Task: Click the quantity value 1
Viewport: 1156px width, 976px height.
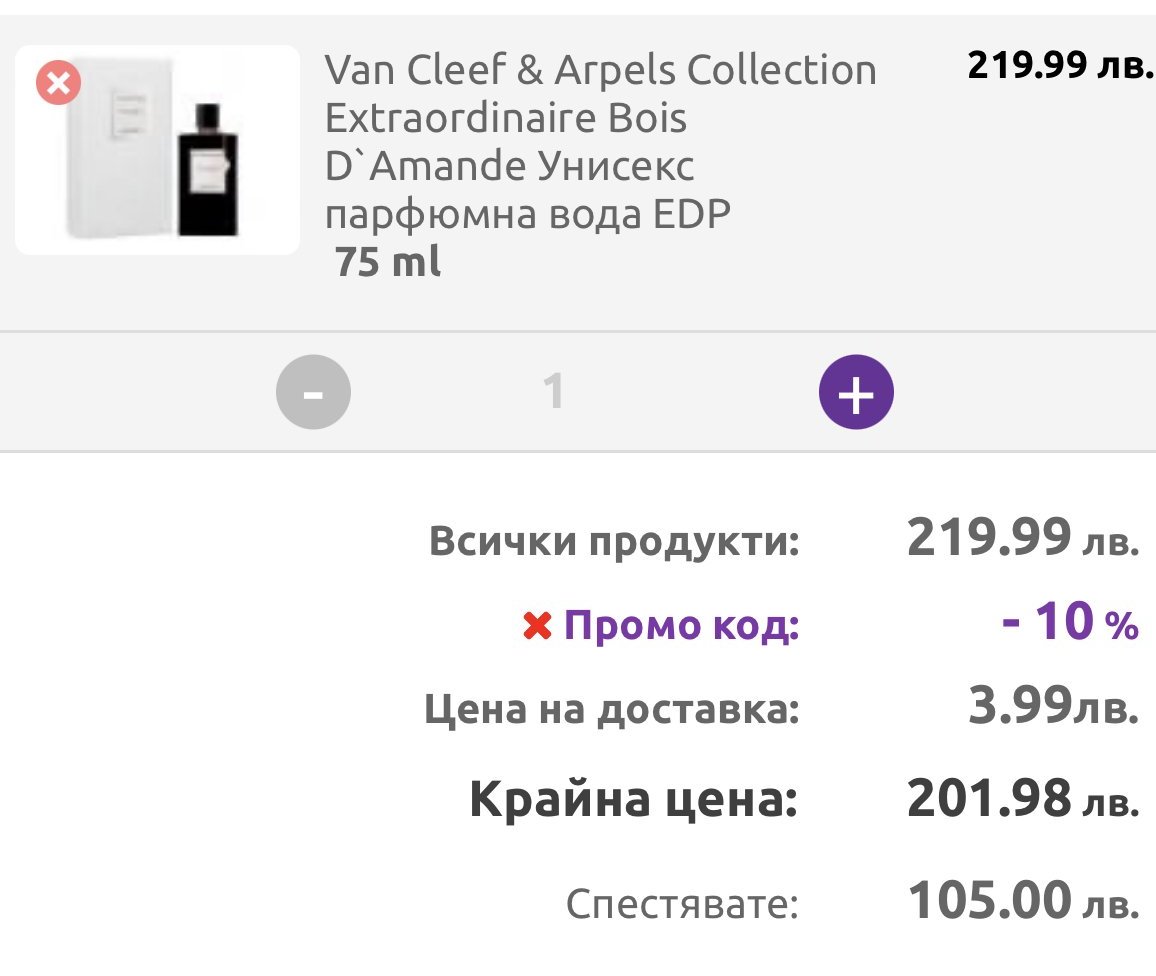Action: click(x=553, y=392)
